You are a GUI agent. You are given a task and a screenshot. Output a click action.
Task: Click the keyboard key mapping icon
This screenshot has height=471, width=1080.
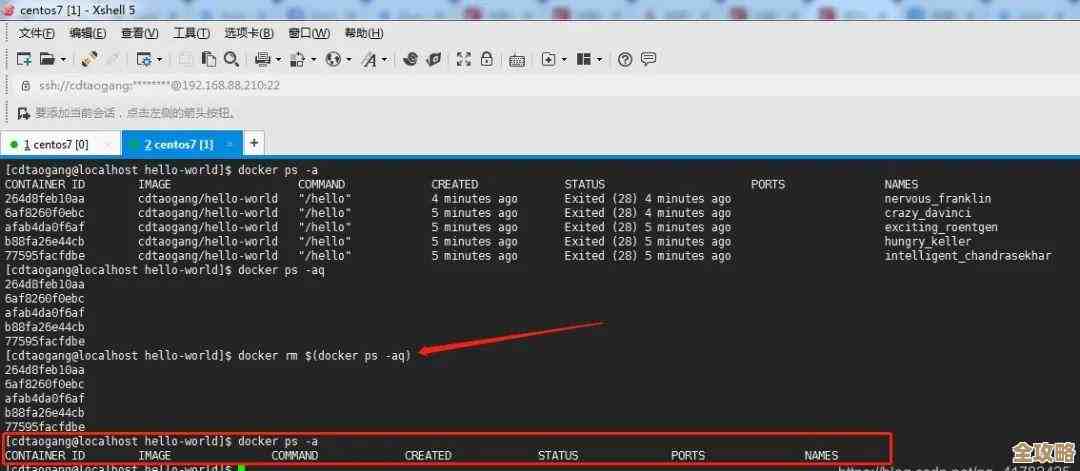(517, 60)
